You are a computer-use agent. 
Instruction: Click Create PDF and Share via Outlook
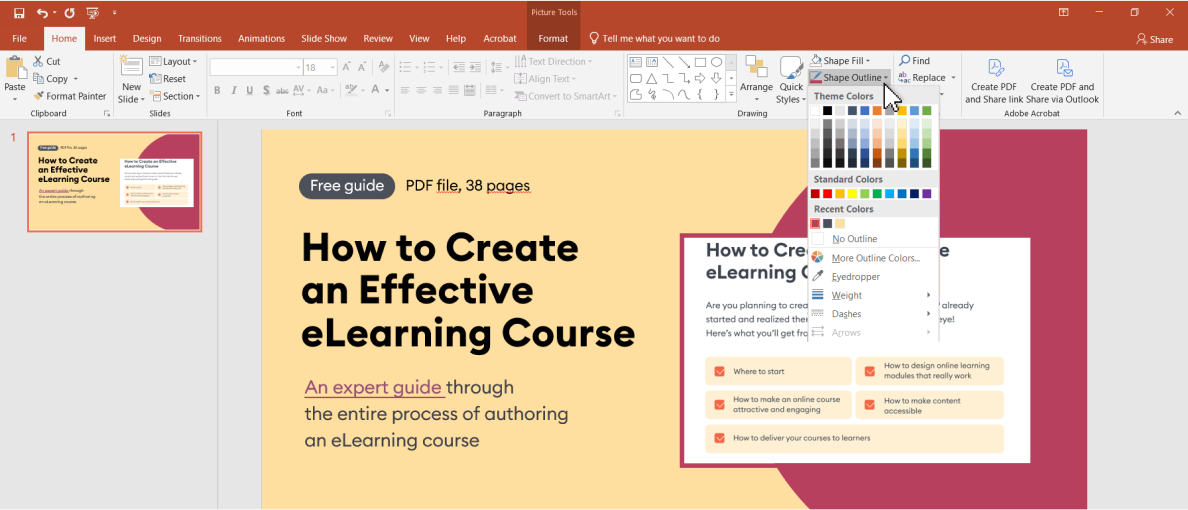tap(1063, 82)
